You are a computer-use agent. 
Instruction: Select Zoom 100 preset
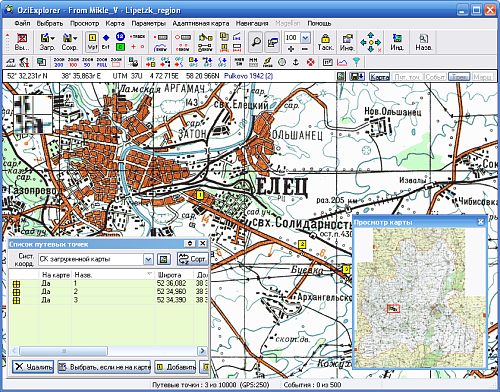point(73,62)
